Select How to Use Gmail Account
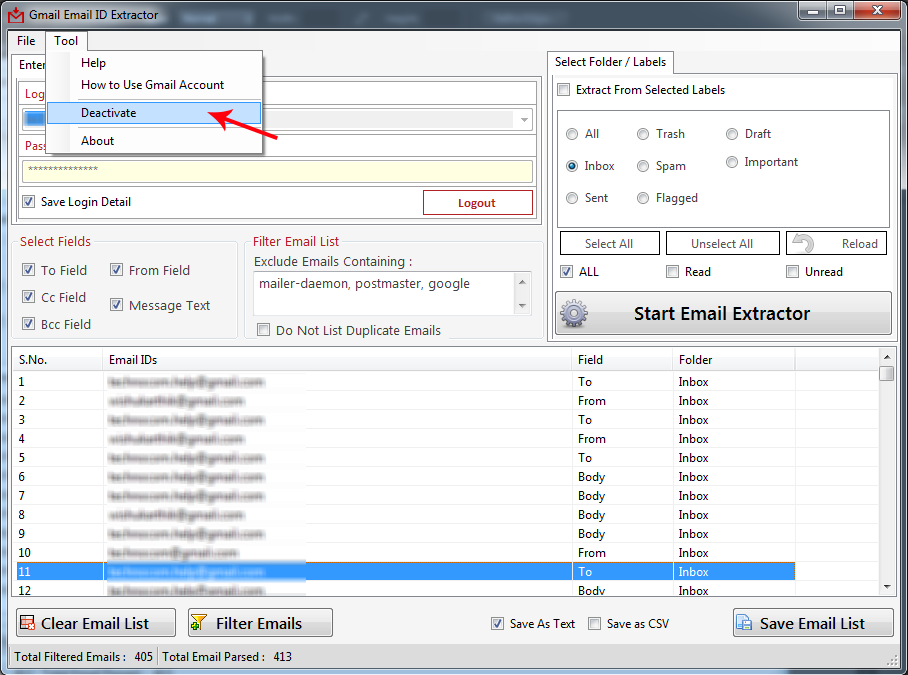The image size is (908, 675). pos(152,85)
